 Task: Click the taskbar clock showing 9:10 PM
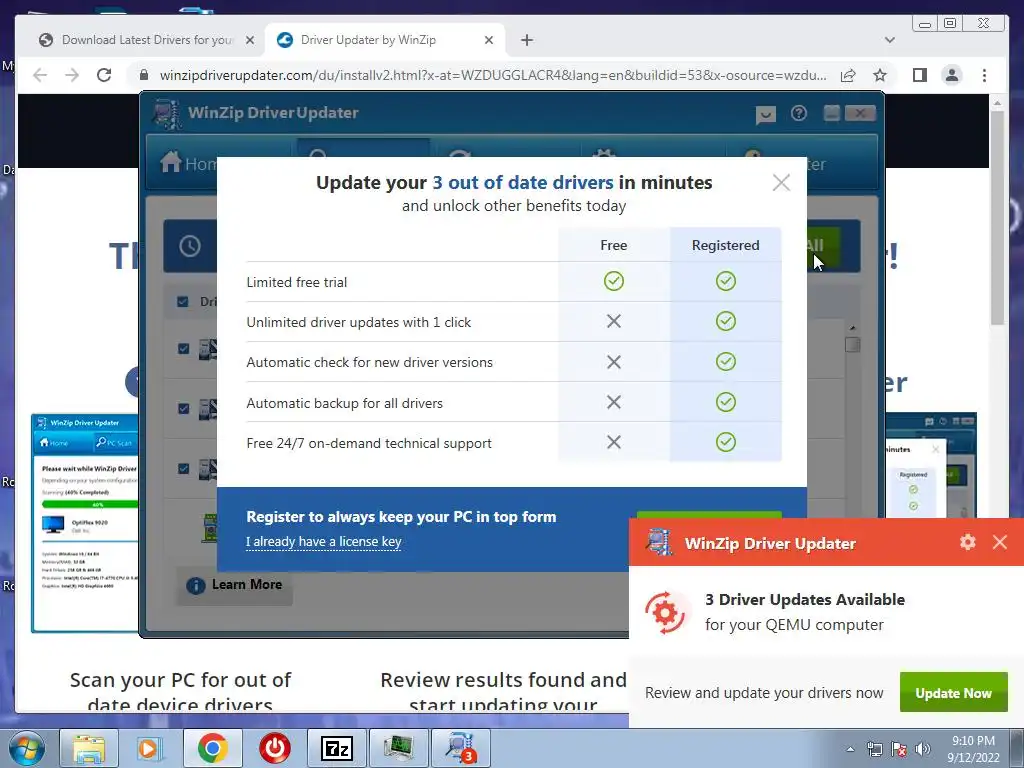pyautogui.click(x=973, y=748)
